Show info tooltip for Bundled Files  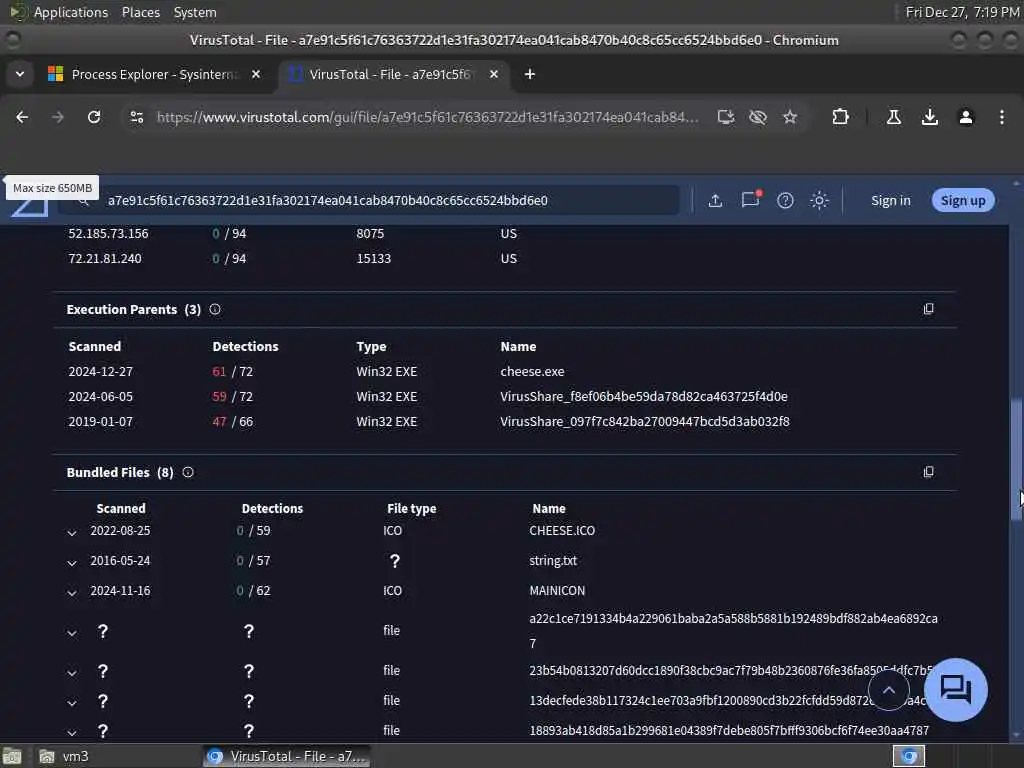coord(188,472)
